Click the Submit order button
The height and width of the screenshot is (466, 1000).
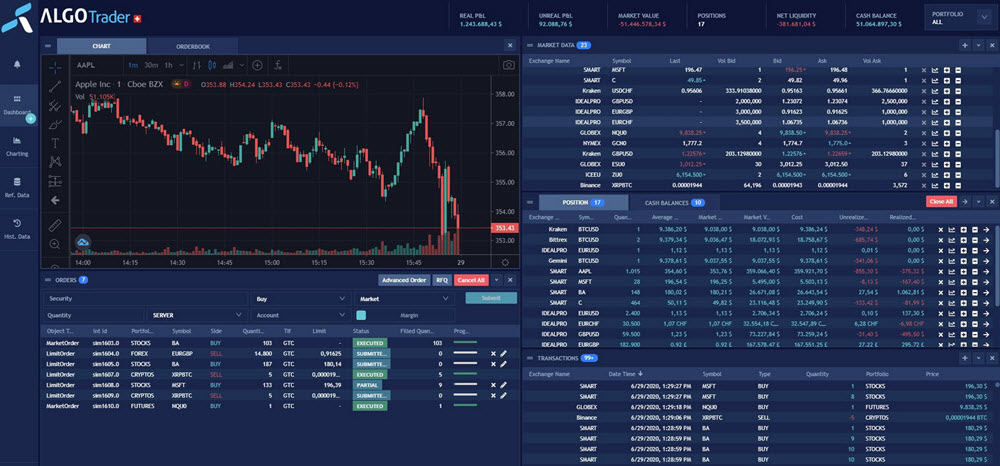point(491,298)
